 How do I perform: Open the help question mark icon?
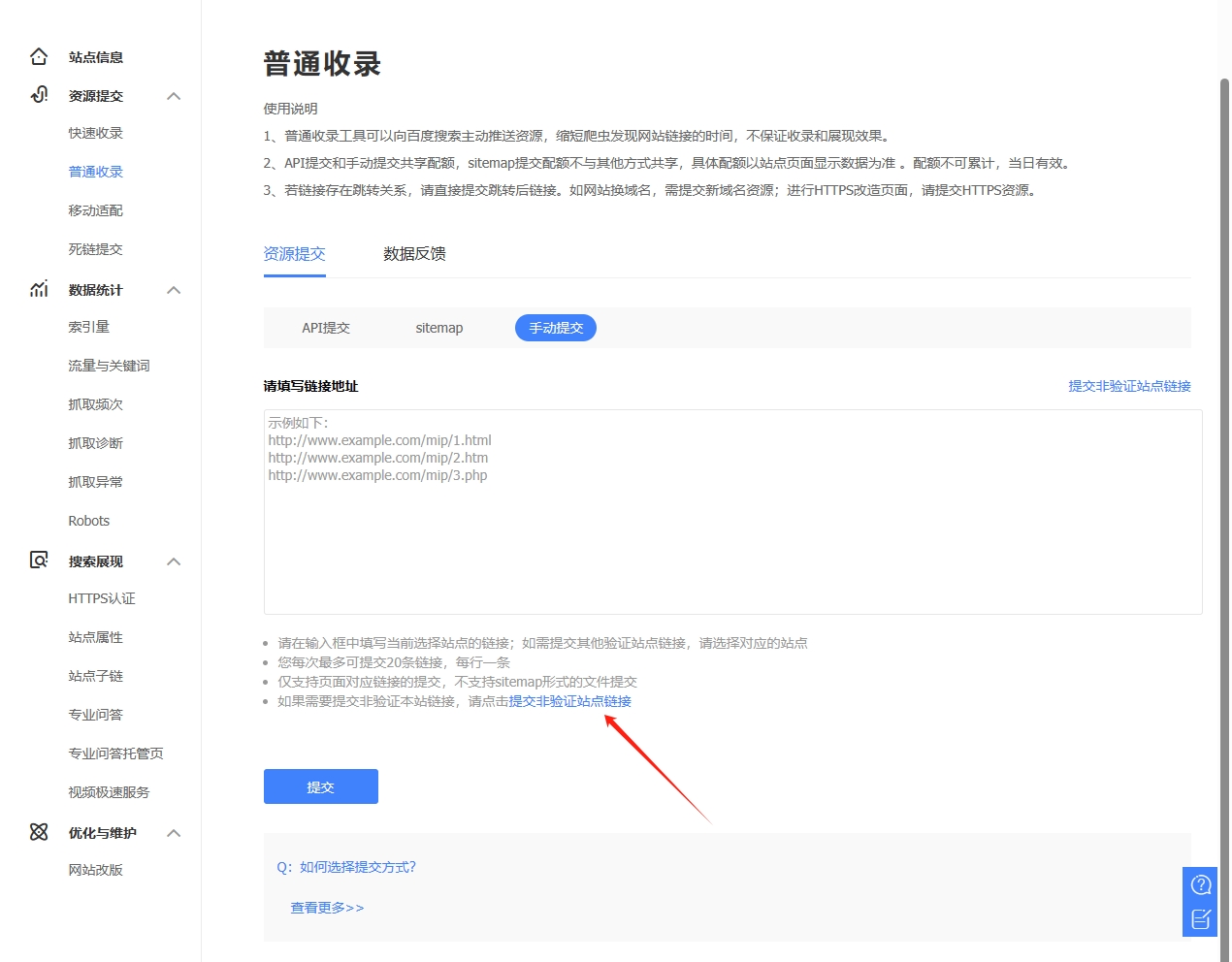click(1201, 884)
